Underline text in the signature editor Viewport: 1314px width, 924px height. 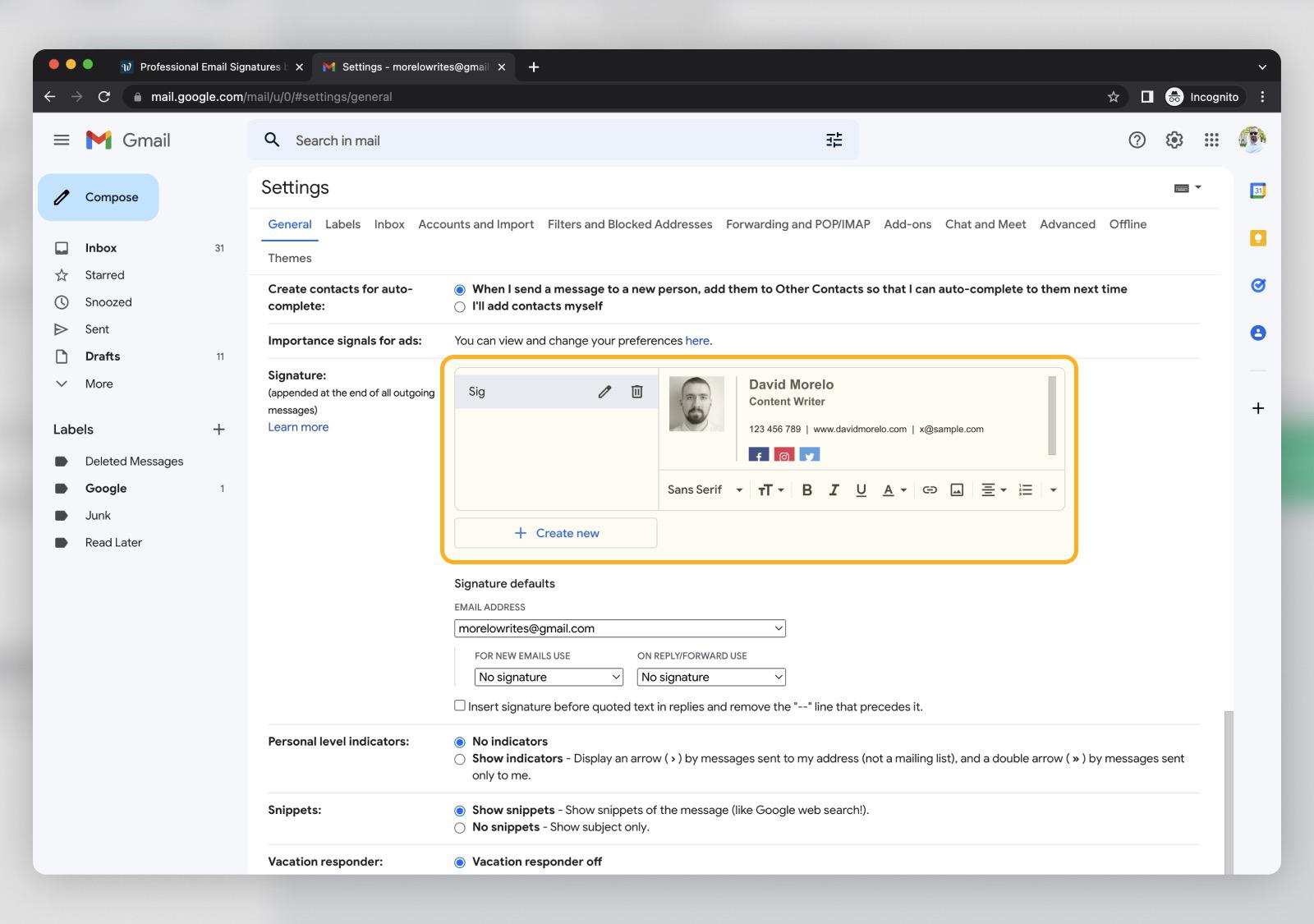pyautogui.click(x=861, y=489)
